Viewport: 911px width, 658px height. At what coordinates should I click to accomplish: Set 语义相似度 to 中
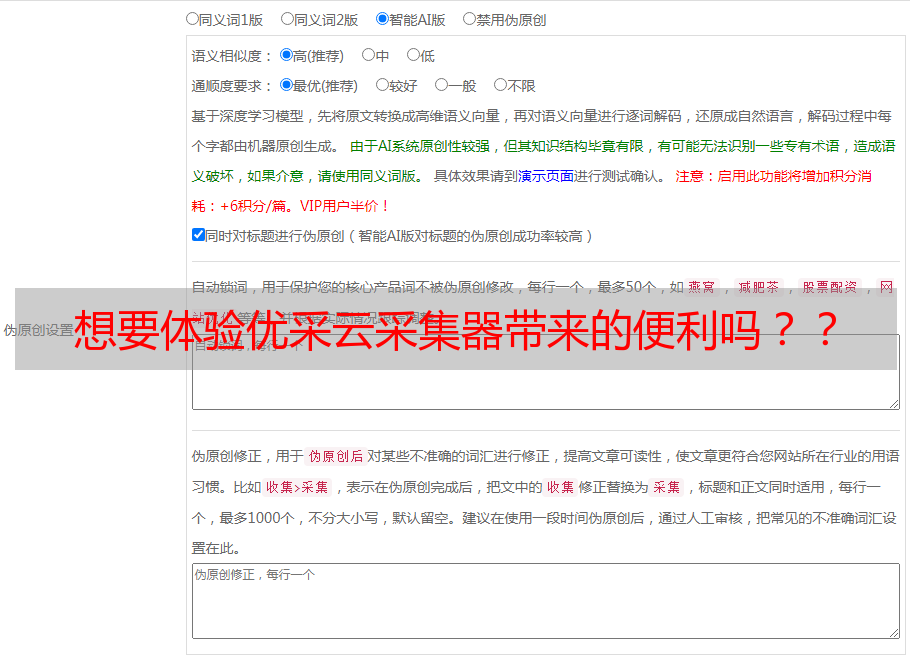pyautogui.click(x=368, y=55)
